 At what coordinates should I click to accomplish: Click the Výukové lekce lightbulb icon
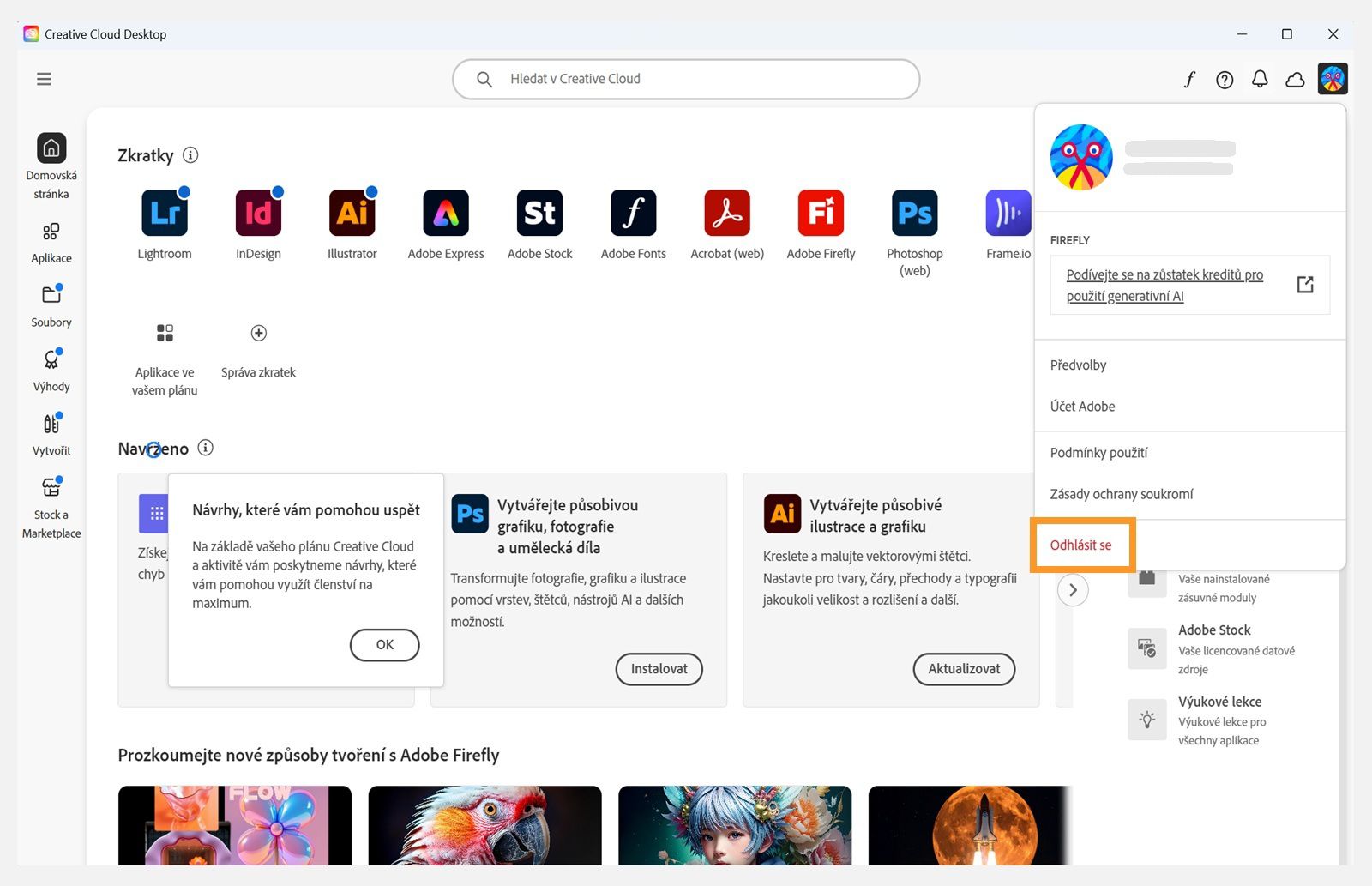pos(1146,720)
